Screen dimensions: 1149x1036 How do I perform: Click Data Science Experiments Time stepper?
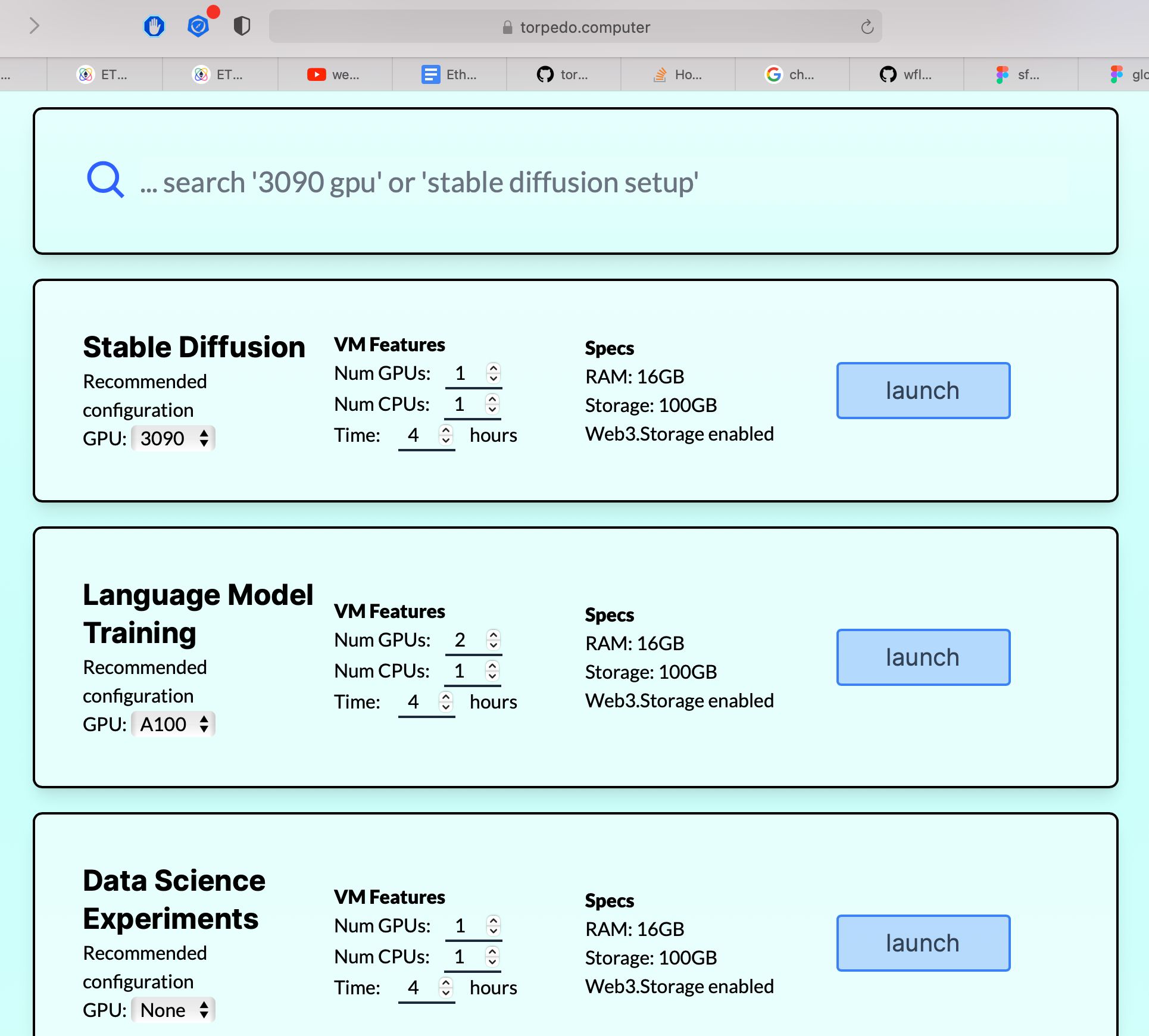[x=446, y=988]
